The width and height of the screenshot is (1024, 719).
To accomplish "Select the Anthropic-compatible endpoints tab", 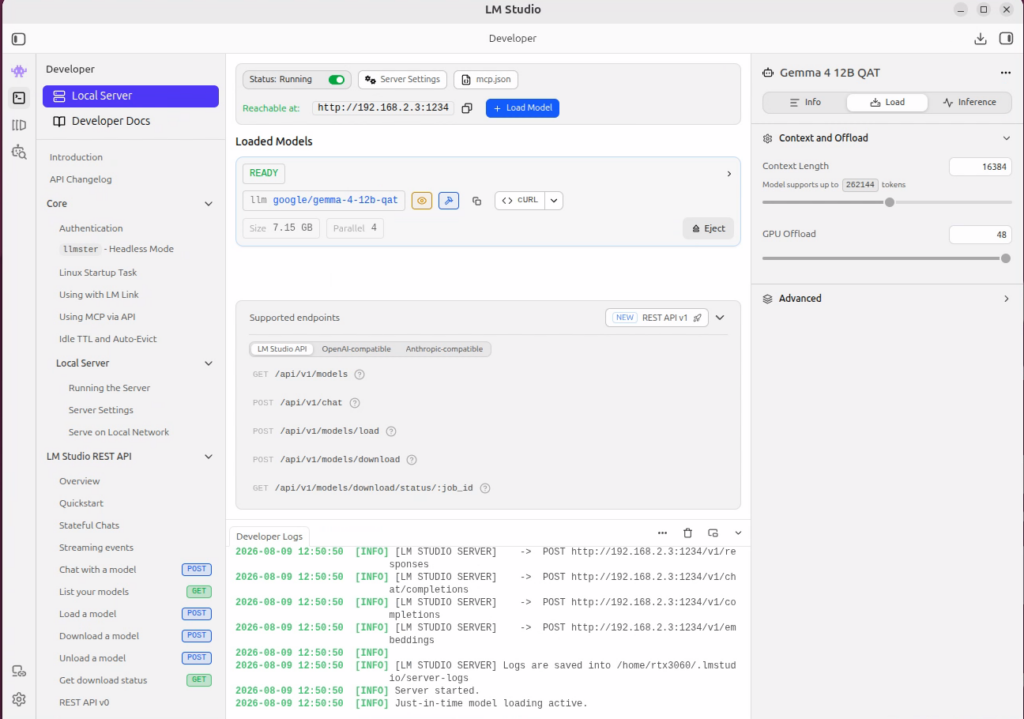I will [444, 349].
